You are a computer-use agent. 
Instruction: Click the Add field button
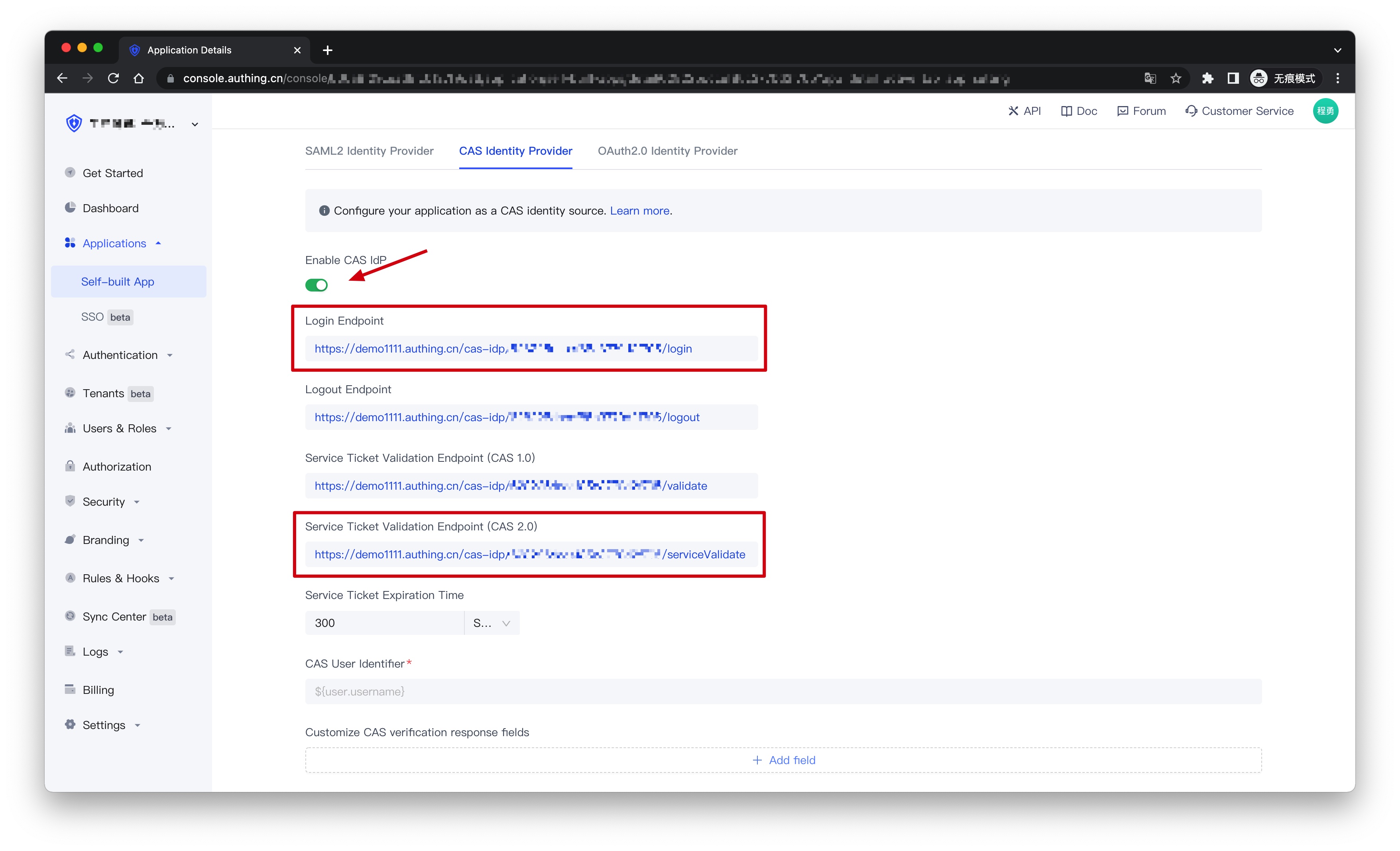pos(784,760)
